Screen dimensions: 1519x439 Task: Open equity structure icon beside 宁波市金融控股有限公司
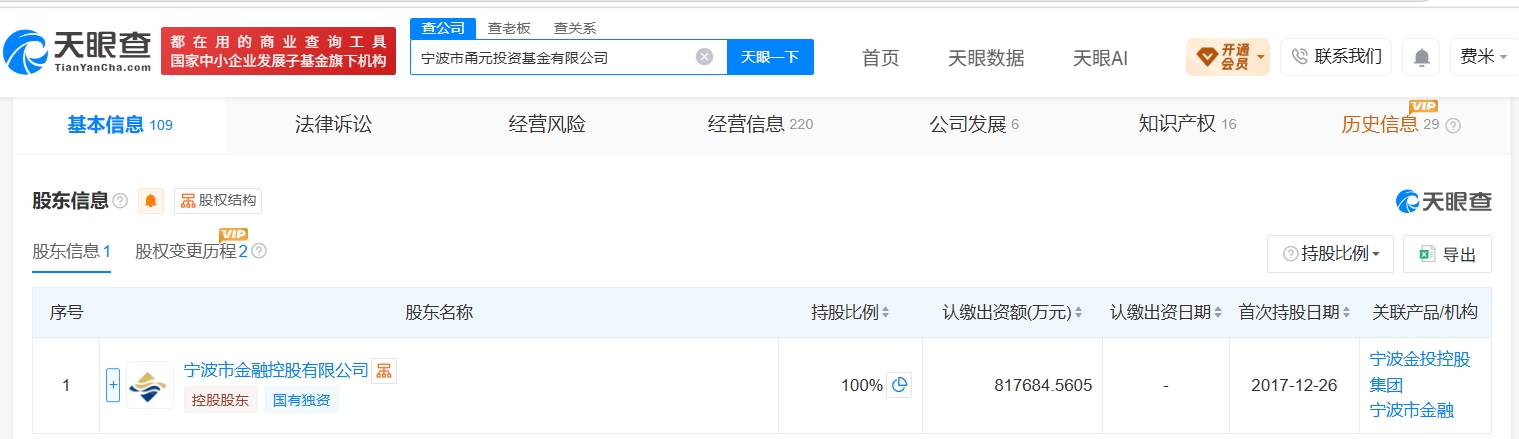[384, 370]
